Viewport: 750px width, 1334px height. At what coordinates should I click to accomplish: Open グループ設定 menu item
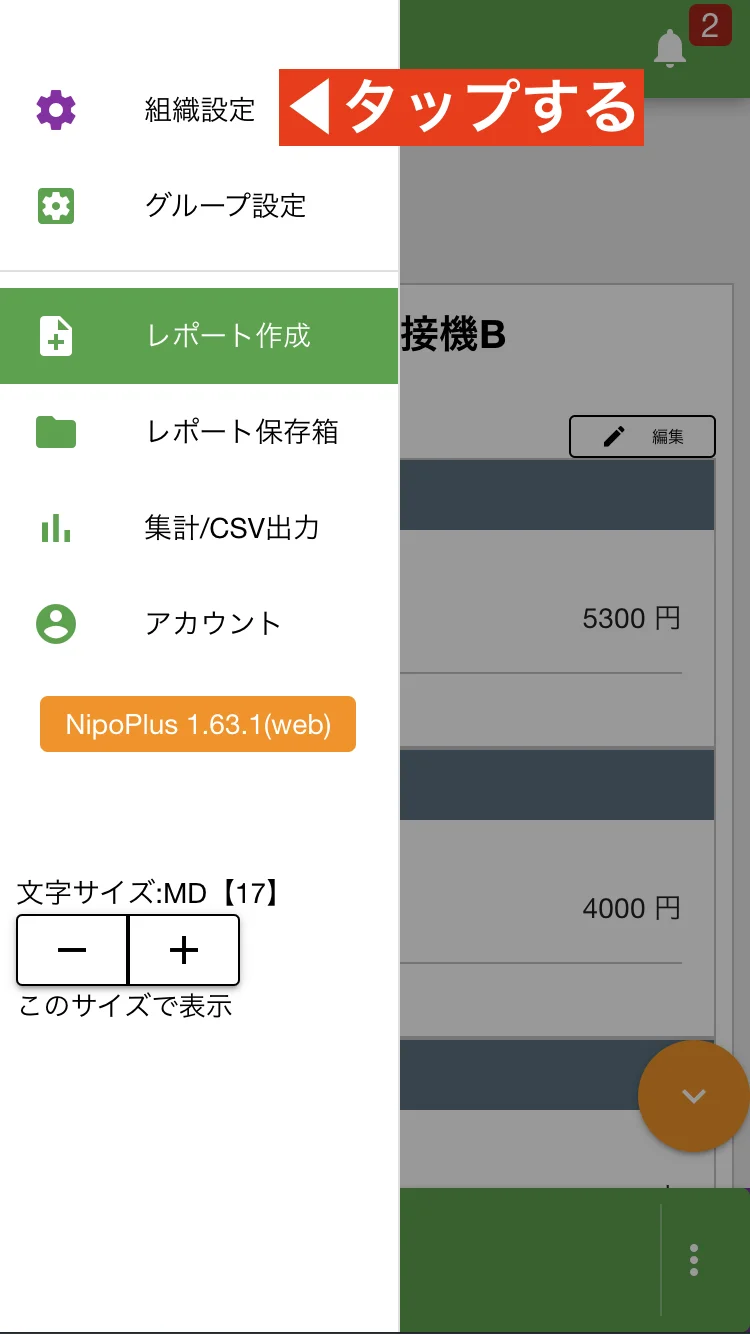(x=225, y=206)
